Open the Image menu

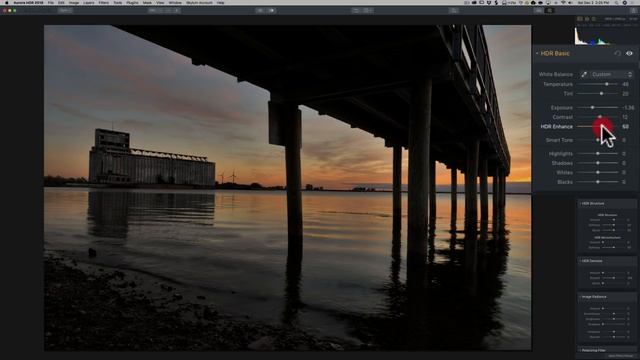(74, 2)
